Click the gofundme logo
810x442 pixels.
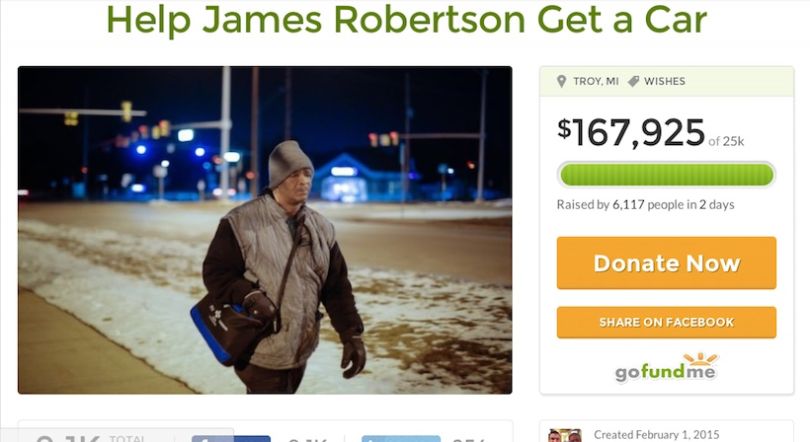tap(666, 368)
